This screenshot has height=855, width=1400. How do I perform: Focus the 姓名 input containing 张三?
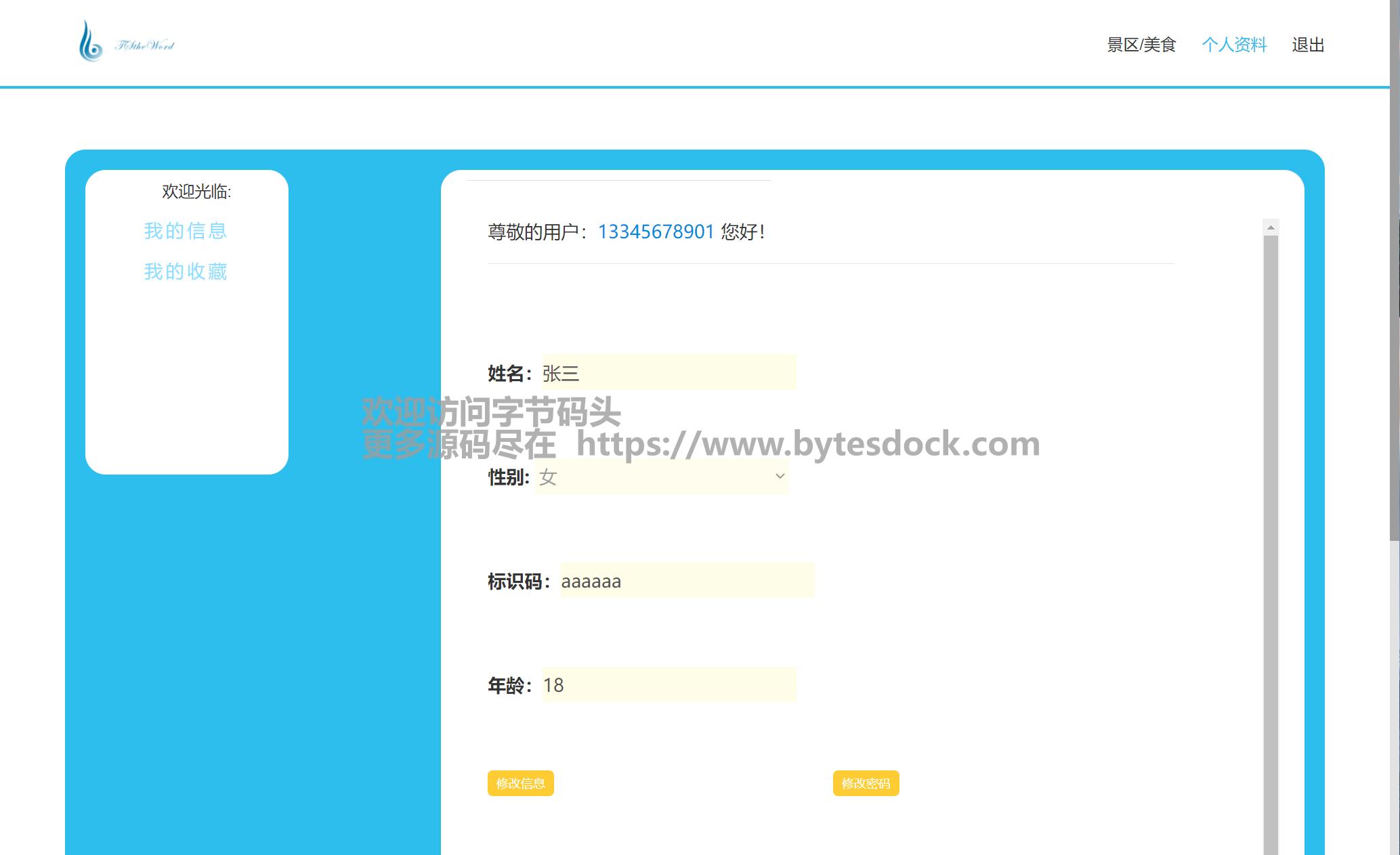[669, 372]
